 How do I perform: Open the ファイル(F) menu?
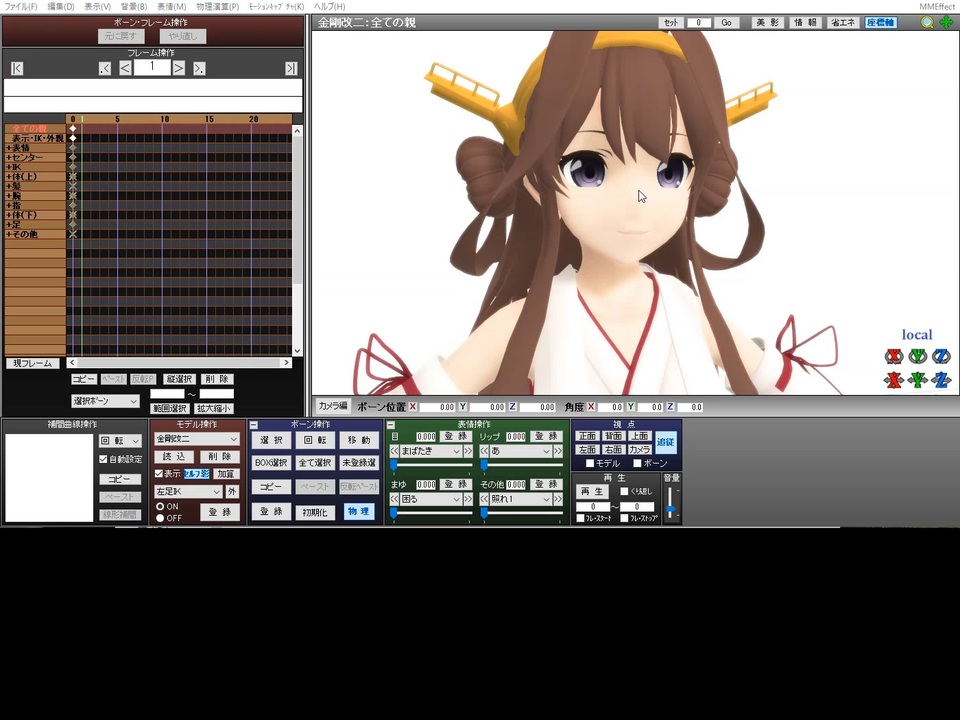pyautogui.click(x=21, y=6)
